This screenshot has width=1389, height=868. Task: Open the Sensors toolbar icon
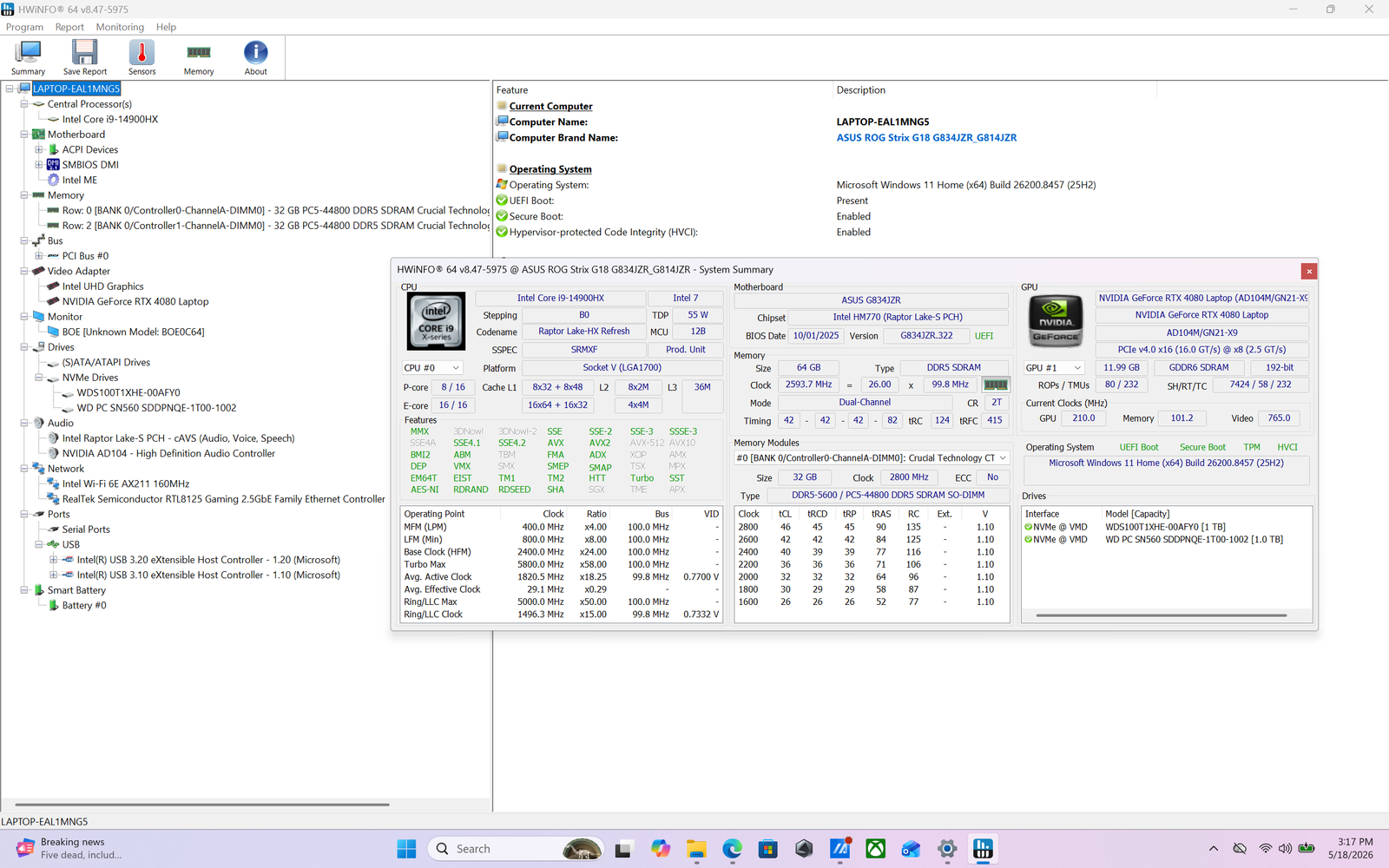pos(142,58)
